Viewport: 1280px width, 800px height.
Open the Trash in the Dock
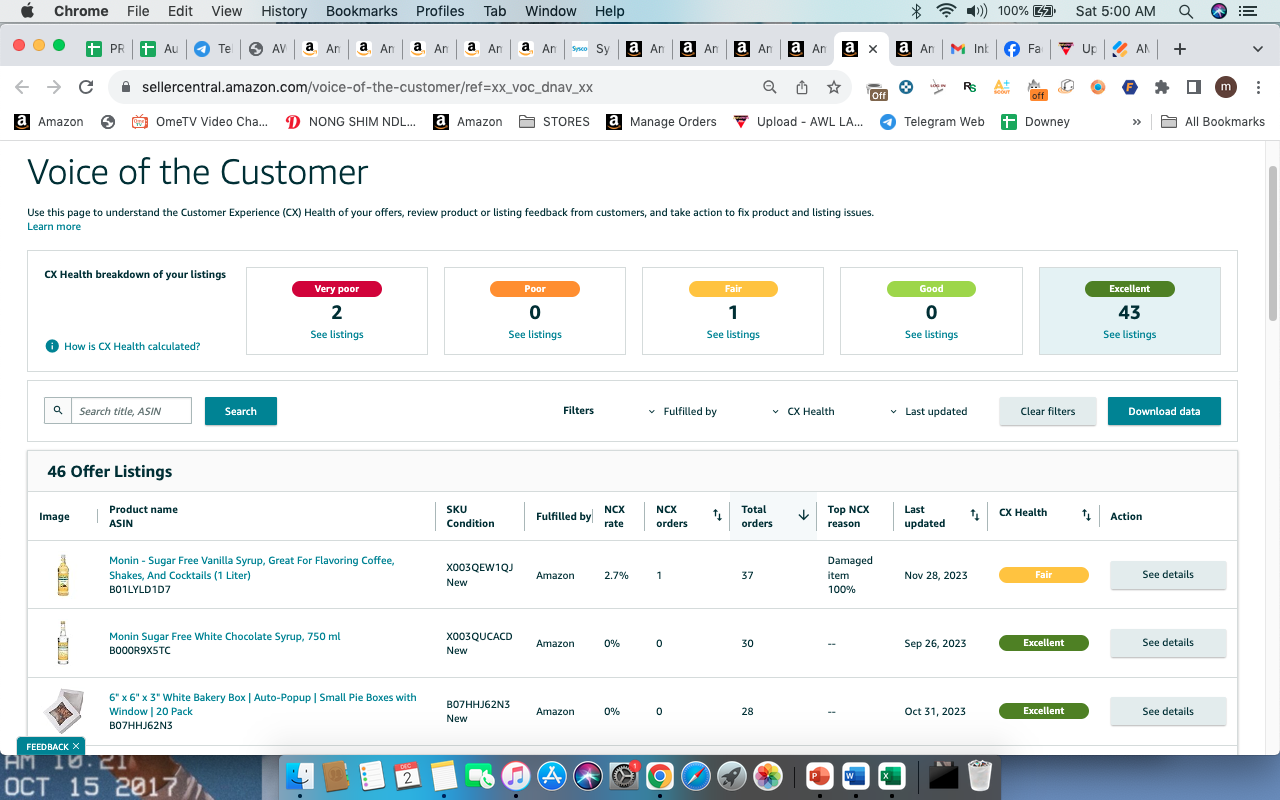(981, 775)
